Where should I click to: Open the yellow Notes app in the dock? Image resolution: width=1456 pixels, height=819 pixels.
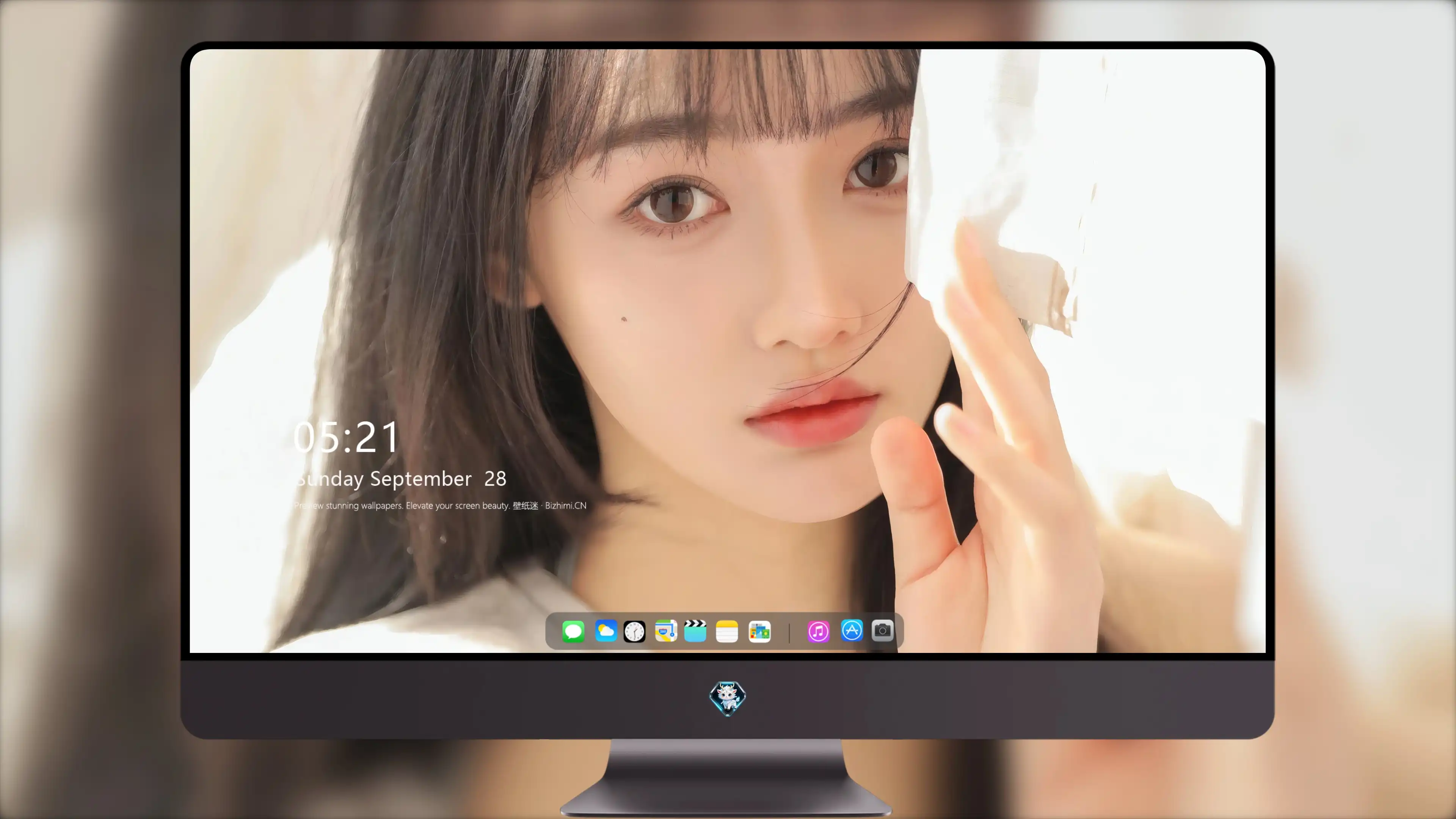pos(727,631)
